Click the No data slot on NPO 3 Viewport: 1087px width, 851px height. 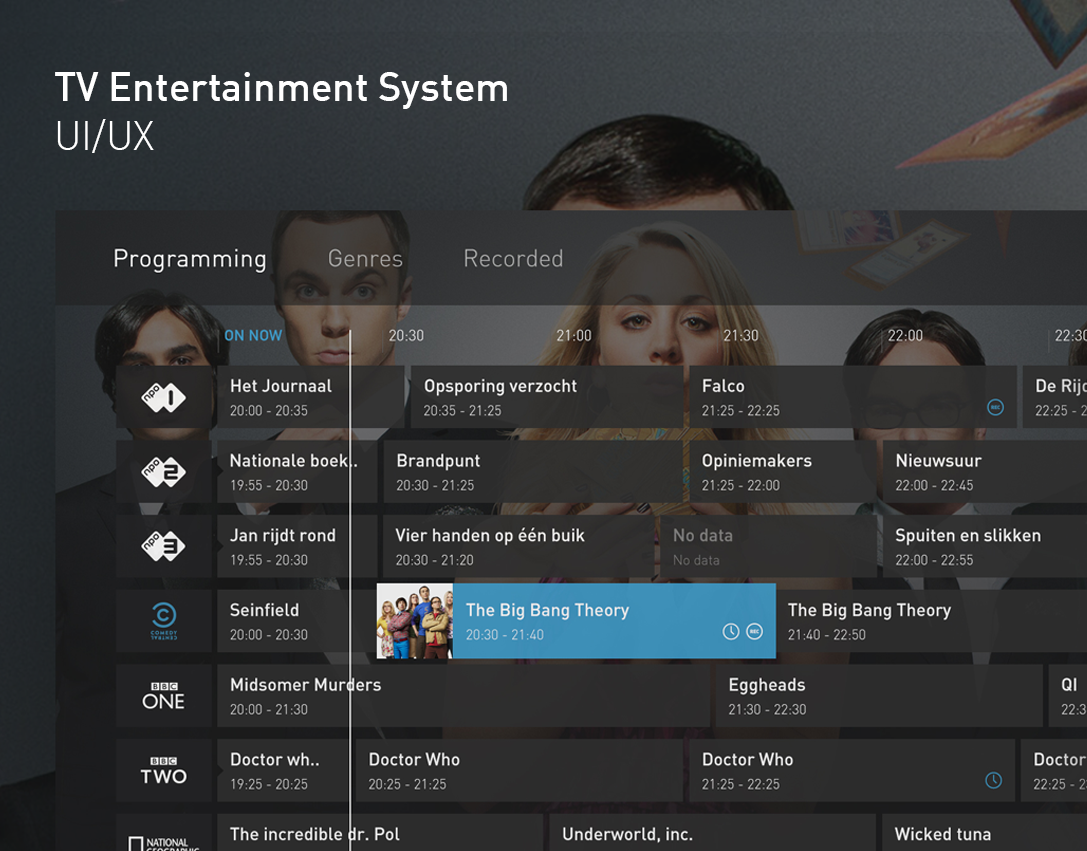tap(768, 546)
